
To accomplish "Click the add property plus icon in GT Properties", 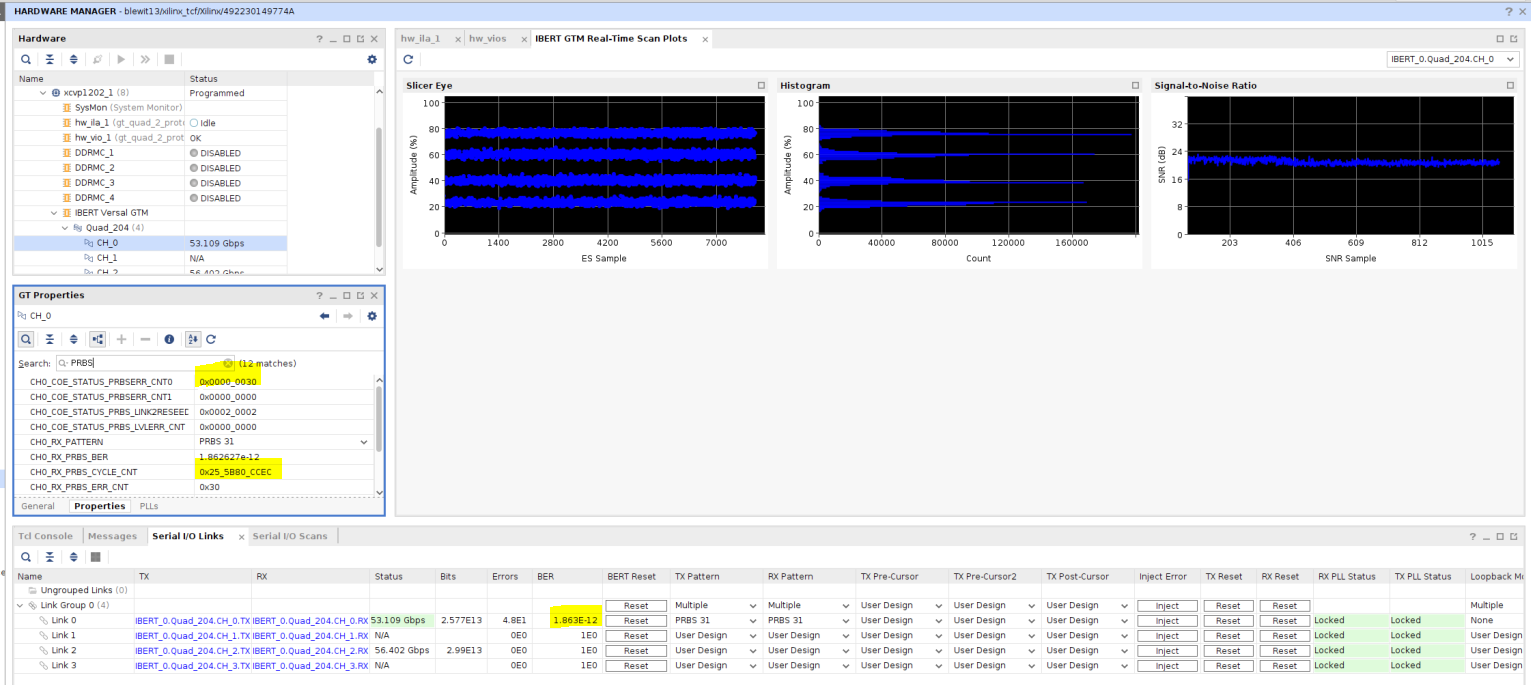I will tap(121, 339).
